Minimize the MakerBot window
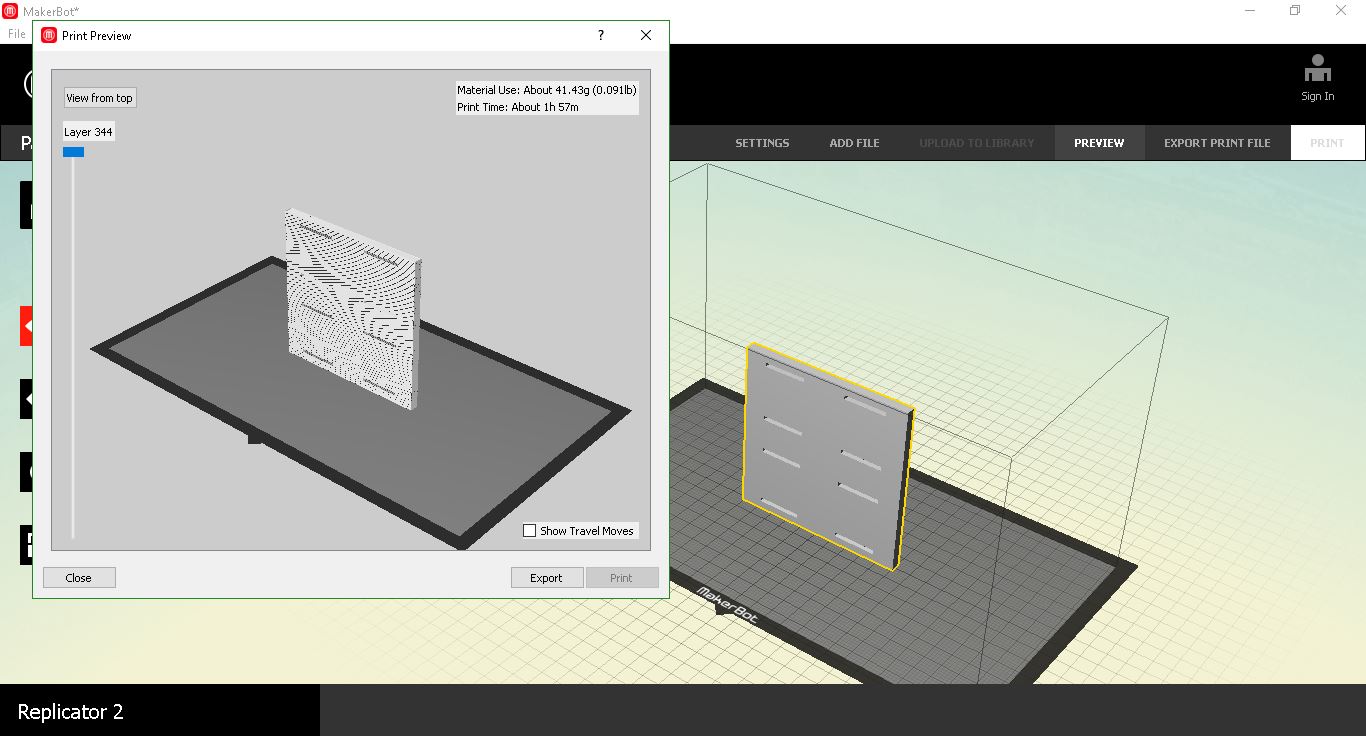This screenshot has height=736, width=1366. pos(1251,11)
